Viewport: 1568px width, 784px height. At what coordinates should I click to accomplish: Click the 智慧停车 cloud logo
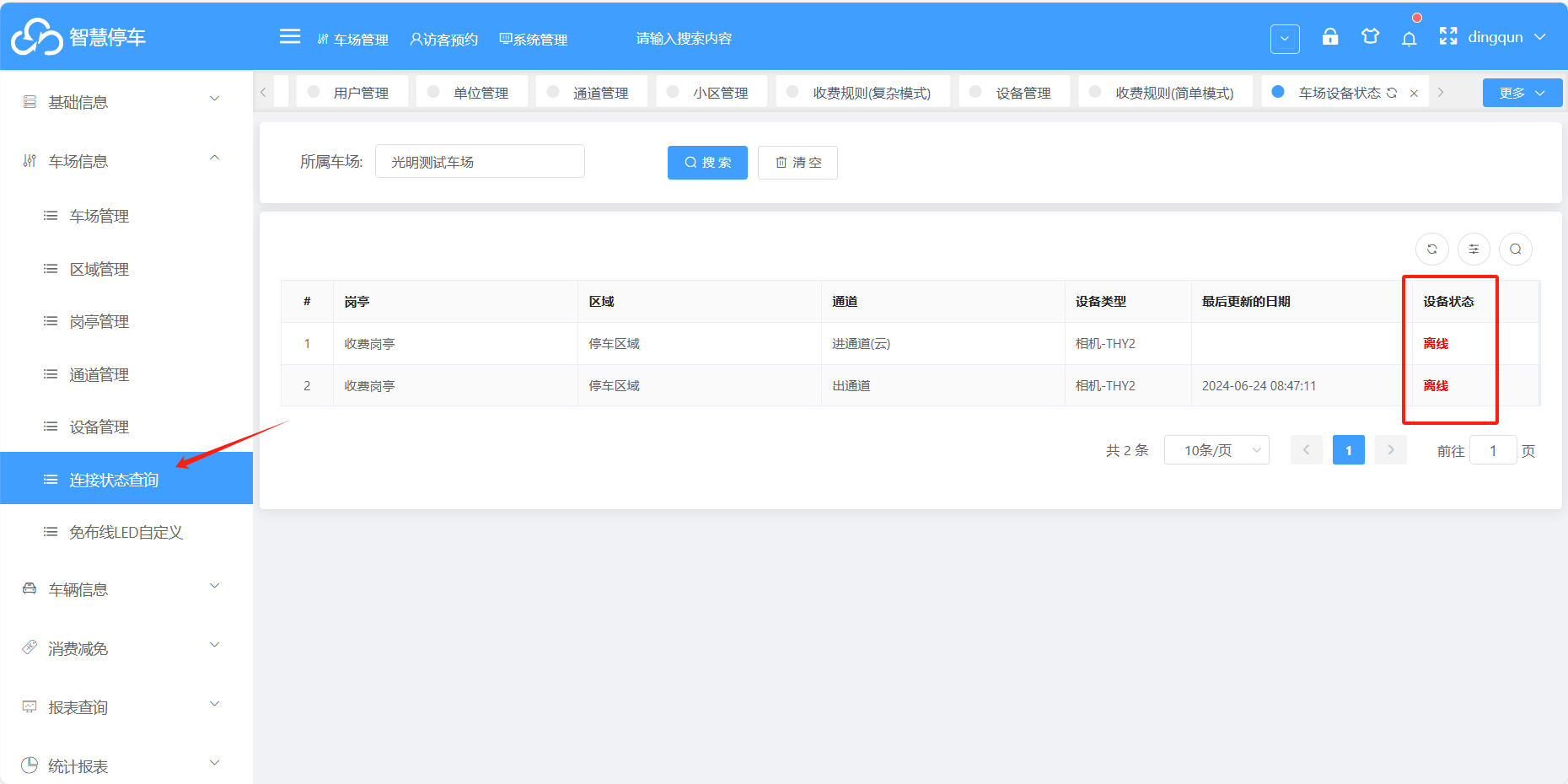tap(37, 36)
